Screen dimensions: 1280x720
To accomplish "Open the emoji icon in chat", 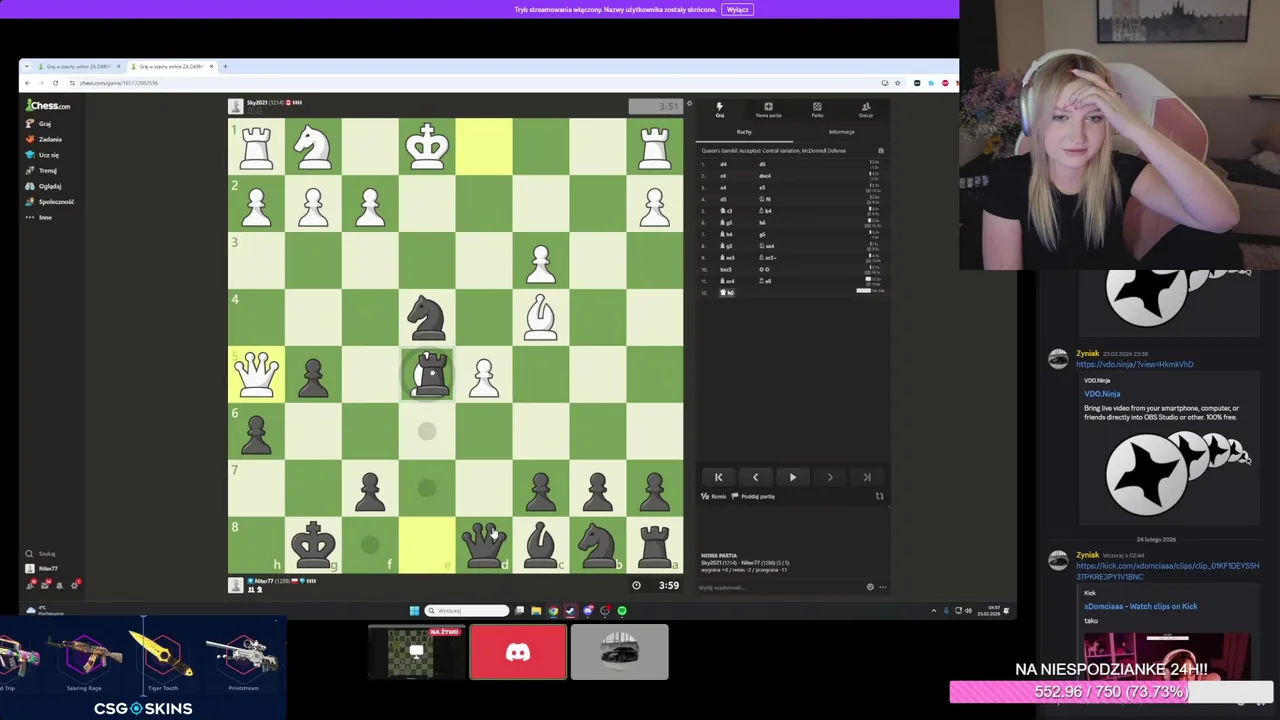I will (870, 587).
